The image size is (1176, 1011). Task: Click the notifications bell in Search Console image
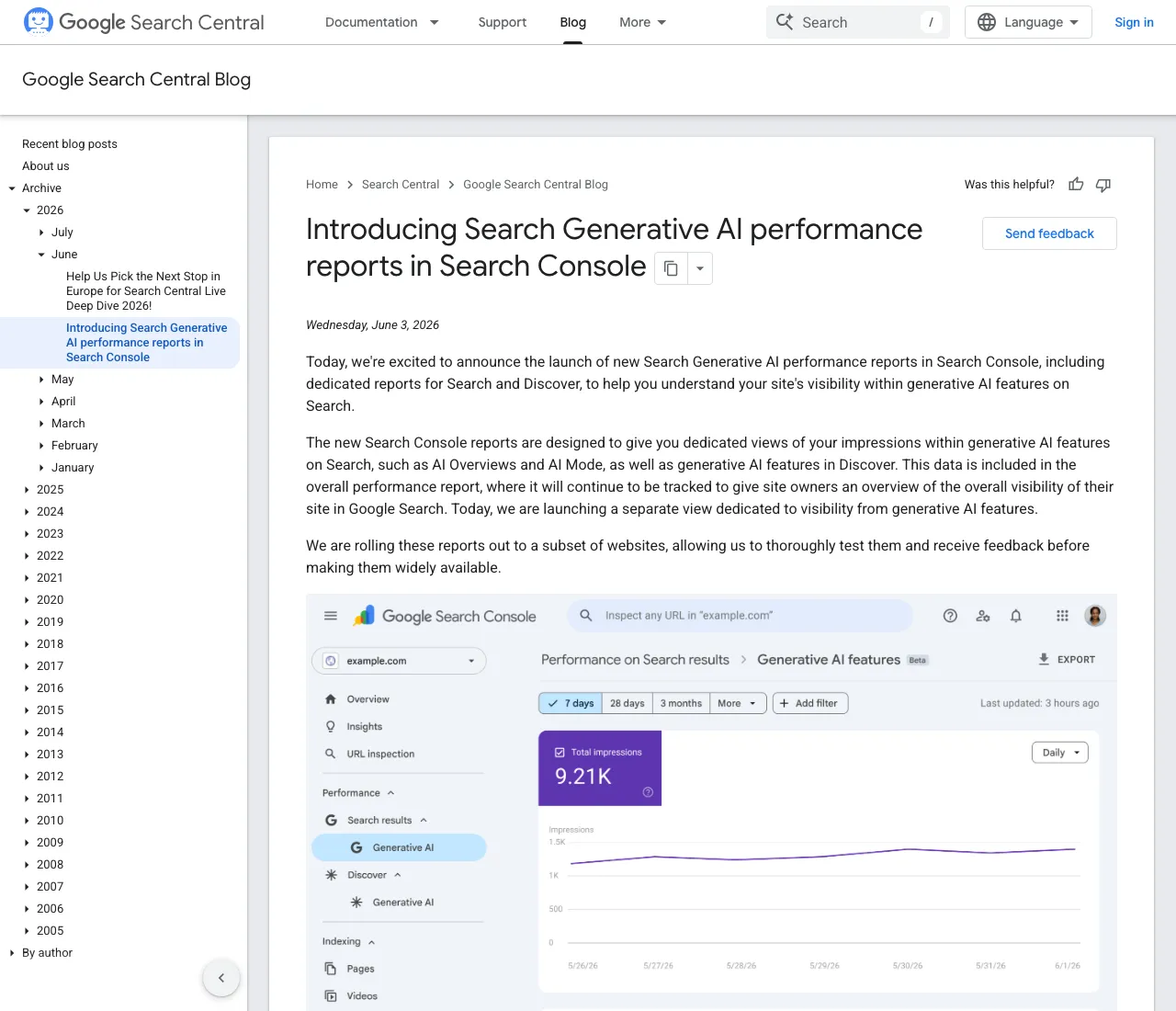pyautogui.click(x=1016, y=616)
